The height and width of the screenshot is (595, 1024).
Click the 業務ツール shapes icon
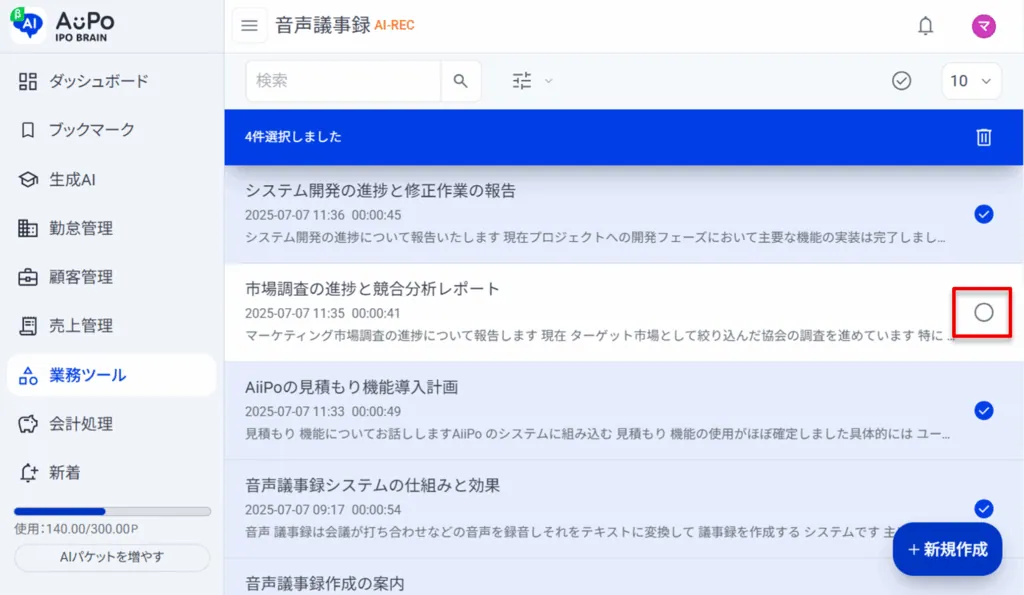(x=27, y=376)
